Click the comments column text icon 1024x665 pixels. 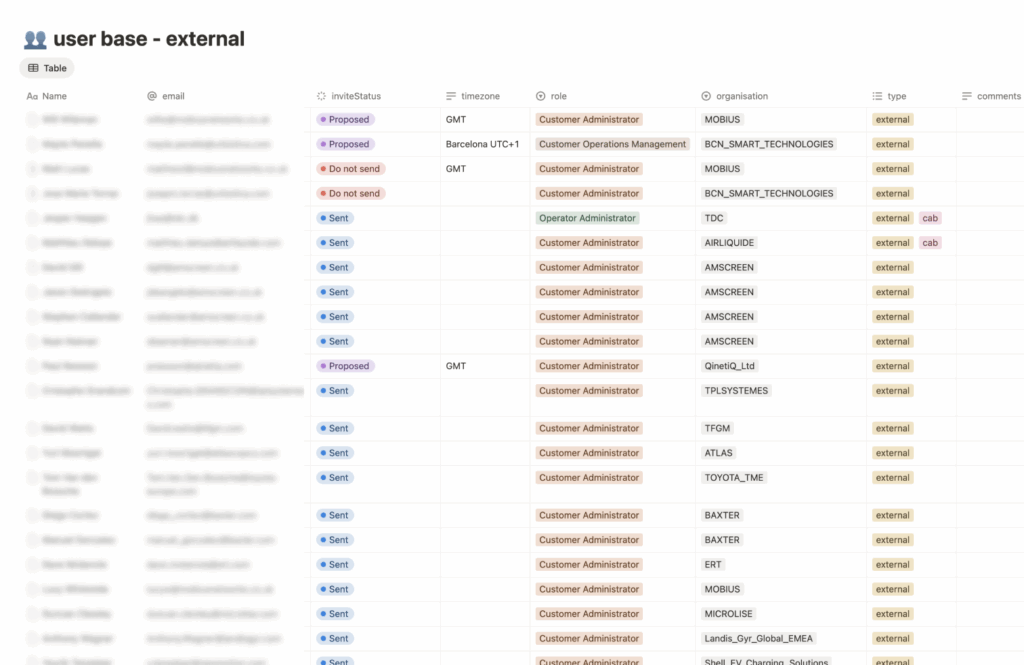[x=967, y=97]
